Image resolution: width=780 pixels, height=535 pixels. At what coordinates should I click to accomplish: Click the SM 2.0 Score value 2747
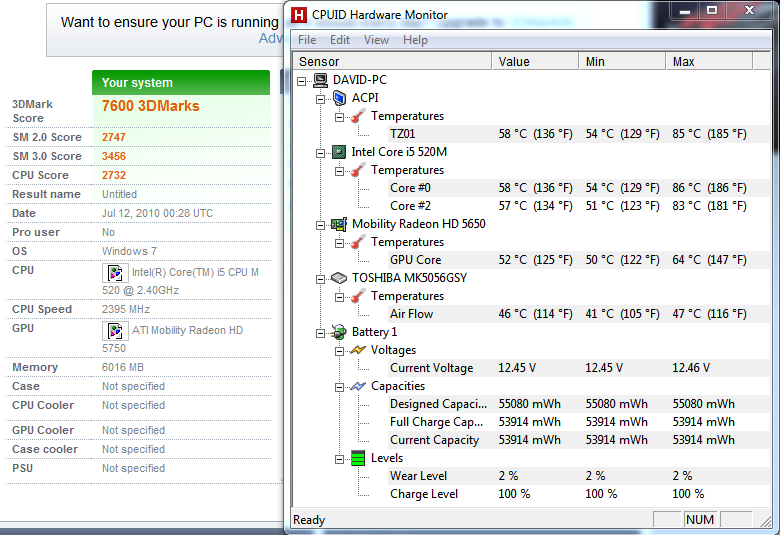[114, 137]
